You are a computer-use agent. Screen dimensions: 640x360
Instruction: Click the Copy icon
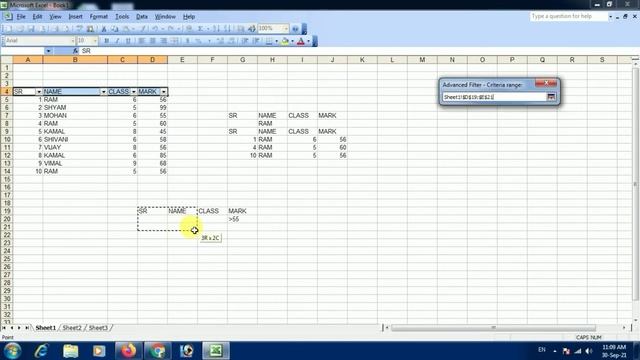[x=115, y=29]
